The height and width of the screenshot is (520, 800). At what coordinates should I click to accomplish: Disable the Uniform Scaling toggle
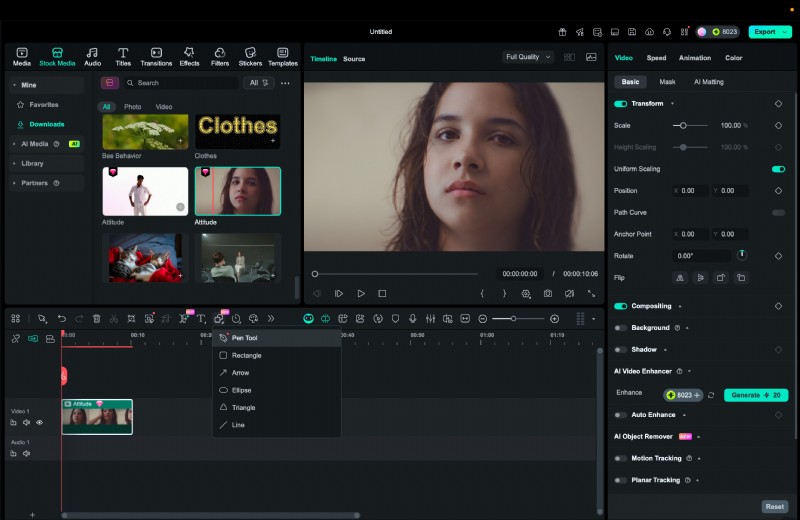[x=778, y=169]
